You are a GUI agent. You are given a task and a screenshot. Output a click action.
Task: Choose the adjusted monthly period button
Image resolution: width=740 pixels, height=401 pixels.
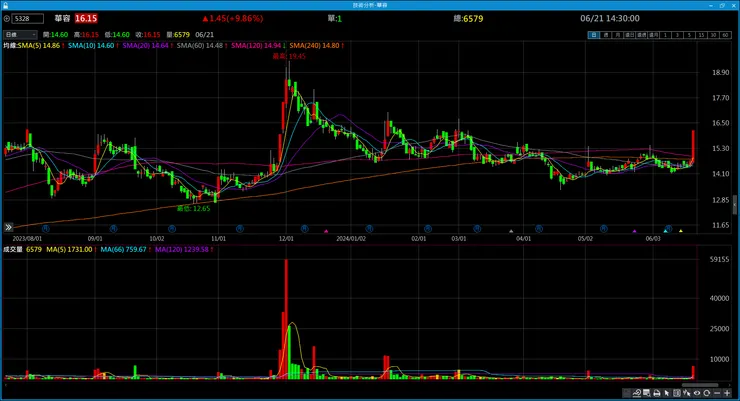pos(654,35)
